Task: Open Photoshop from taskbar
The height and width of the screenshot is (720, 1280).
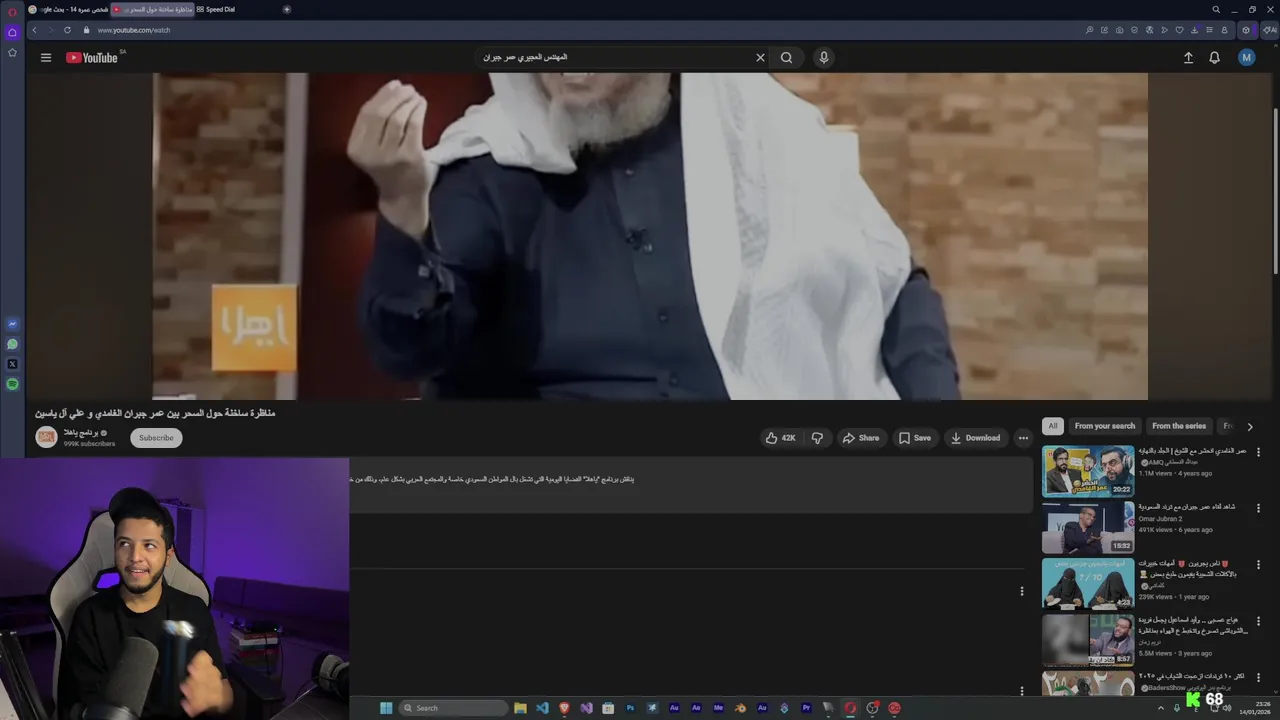Action: (630, 708)
